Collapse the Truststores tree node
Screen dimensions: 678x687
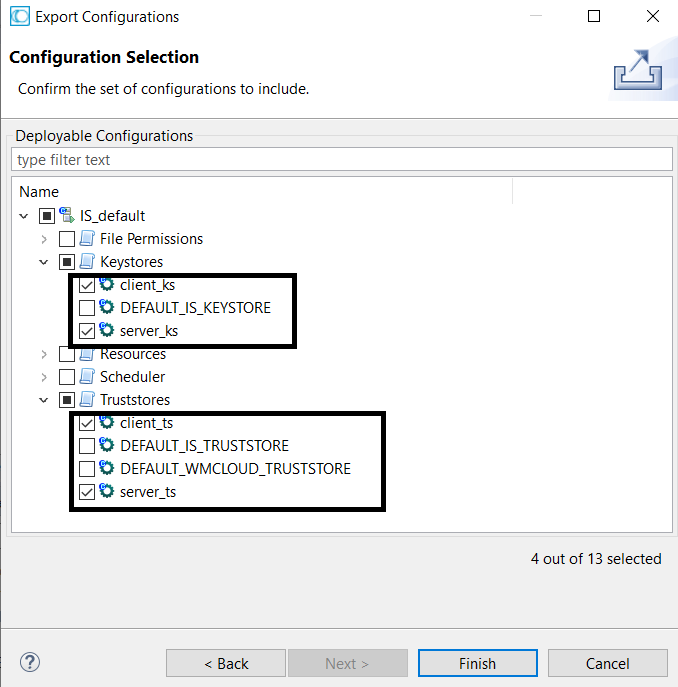click(44, 400)
